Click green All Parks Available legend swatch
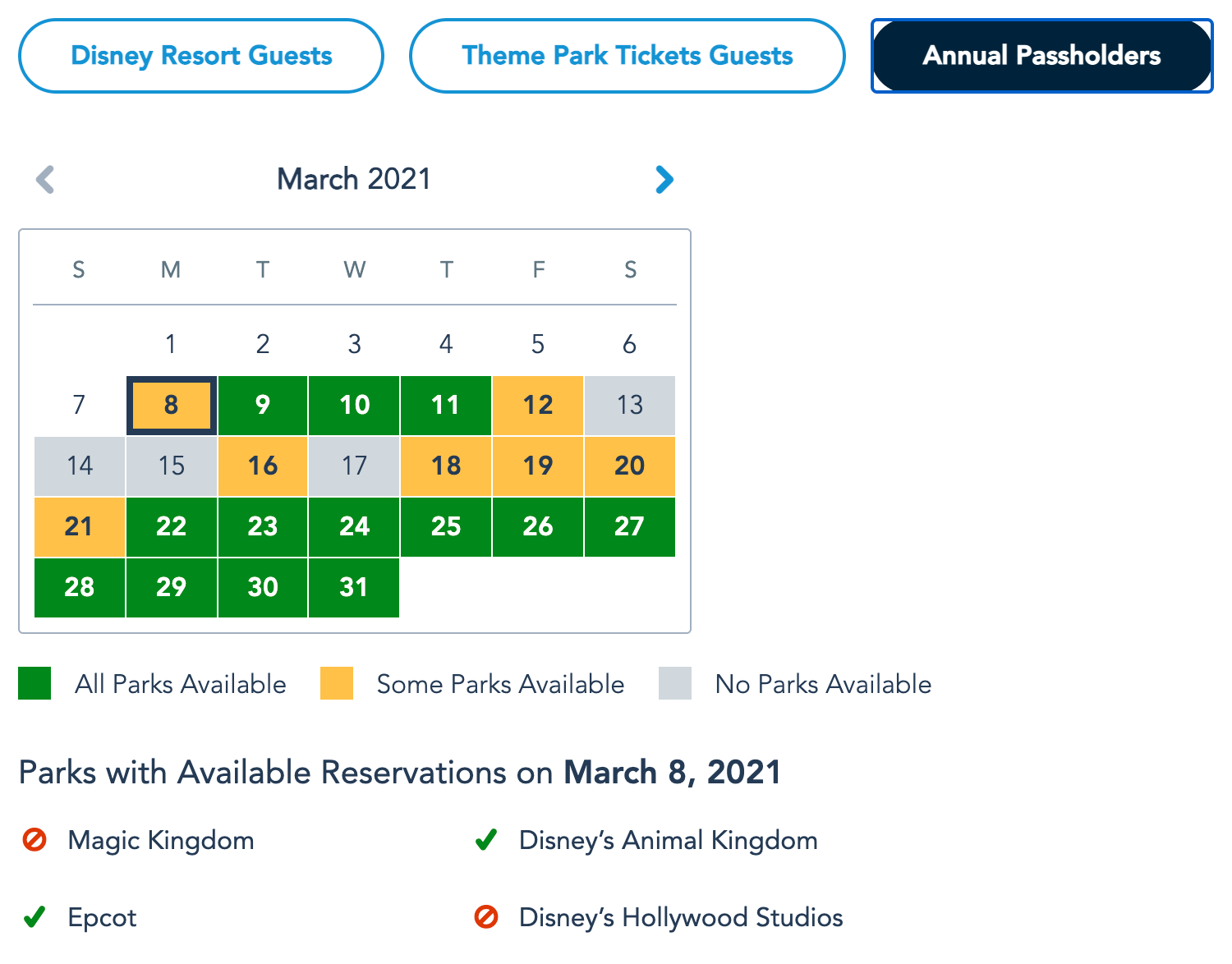The image size is (1232, 964). tap(34, 683)
